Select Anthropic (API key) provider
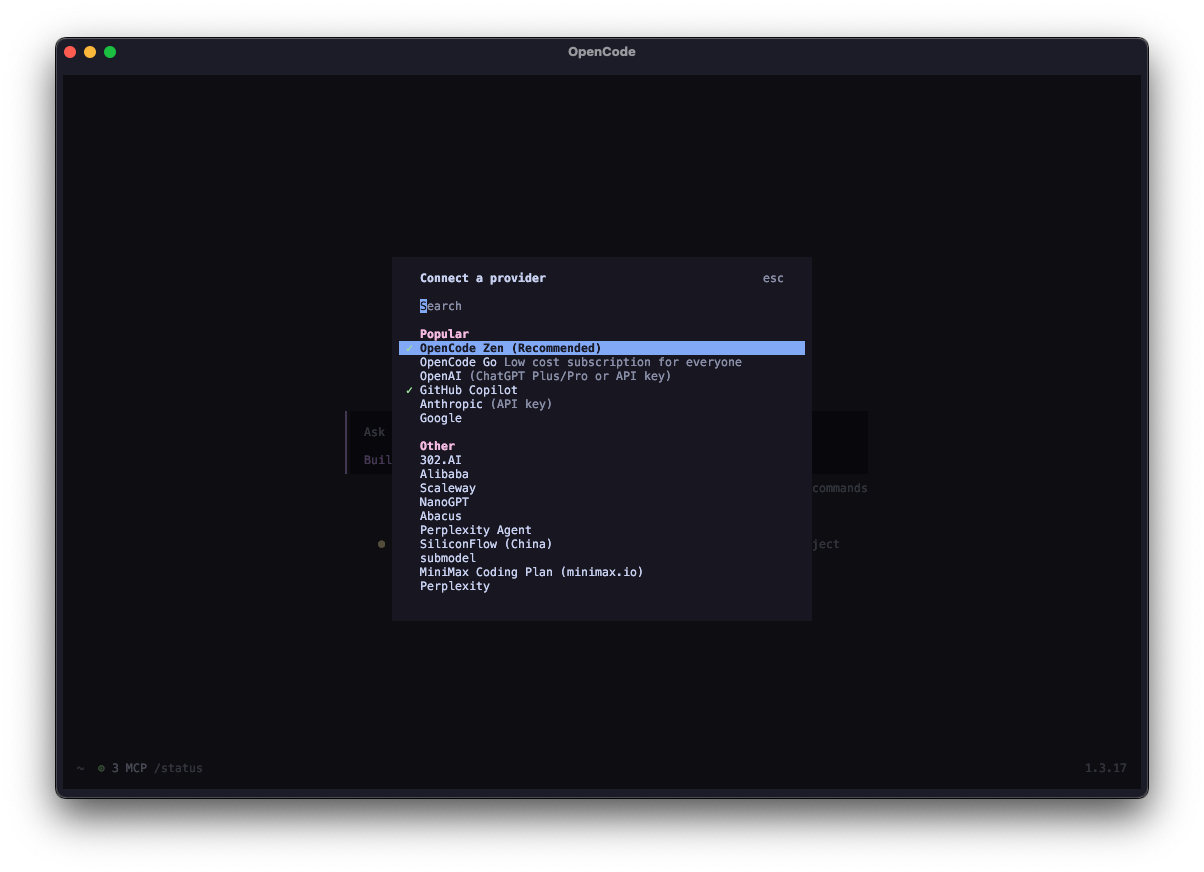The width and height of the screenshot is (1204, 872). click(x=602, y=404)
